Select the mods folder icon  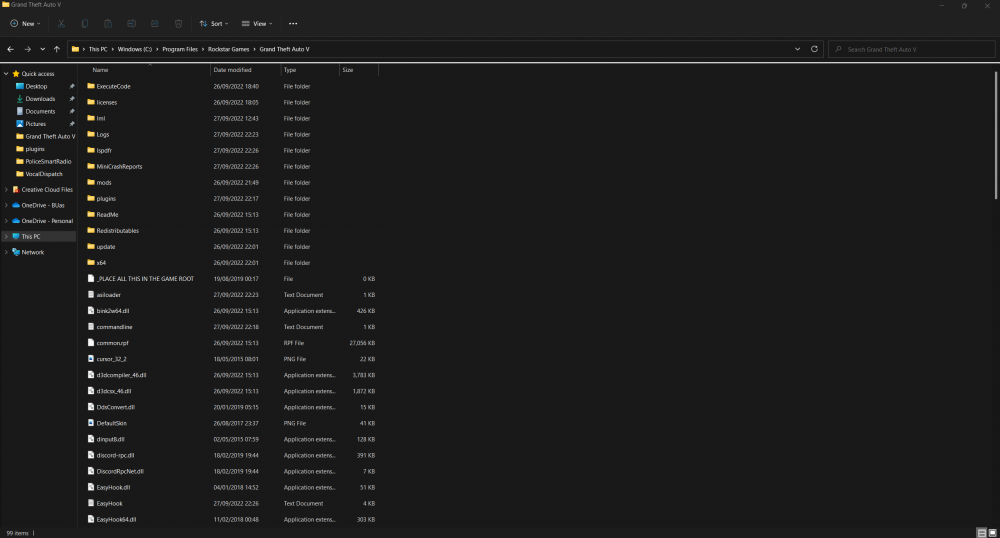point(91,182)
